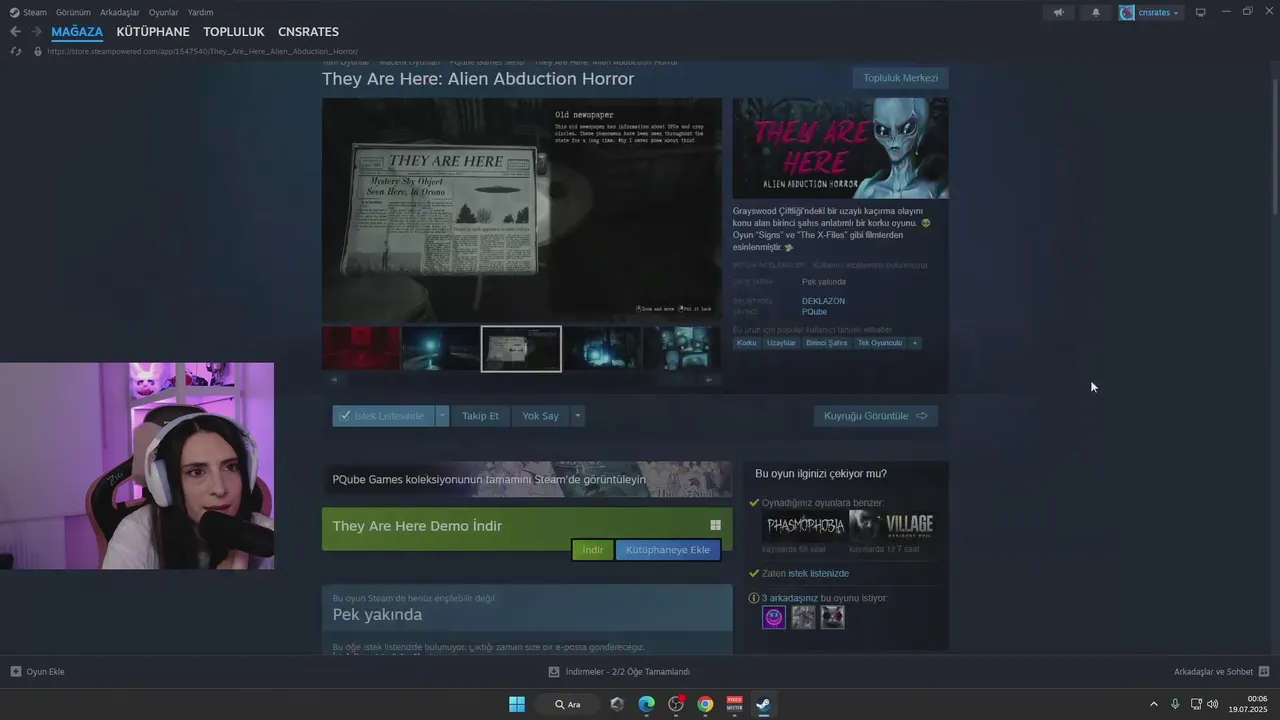Viewport: 1280px width, 720px height.
Task: Switch to the MAĞAZA tab
Action: coord(77,32)
